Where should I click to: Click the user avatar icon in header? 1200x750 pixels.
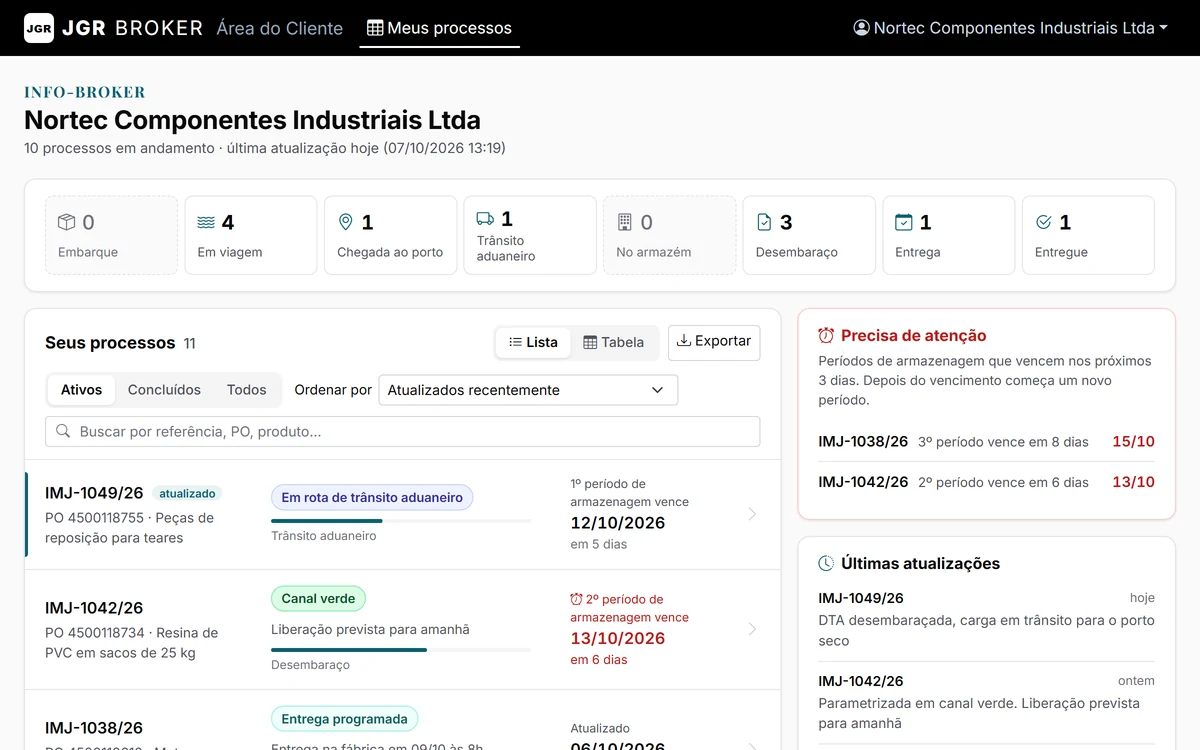[x=861, y=28]
